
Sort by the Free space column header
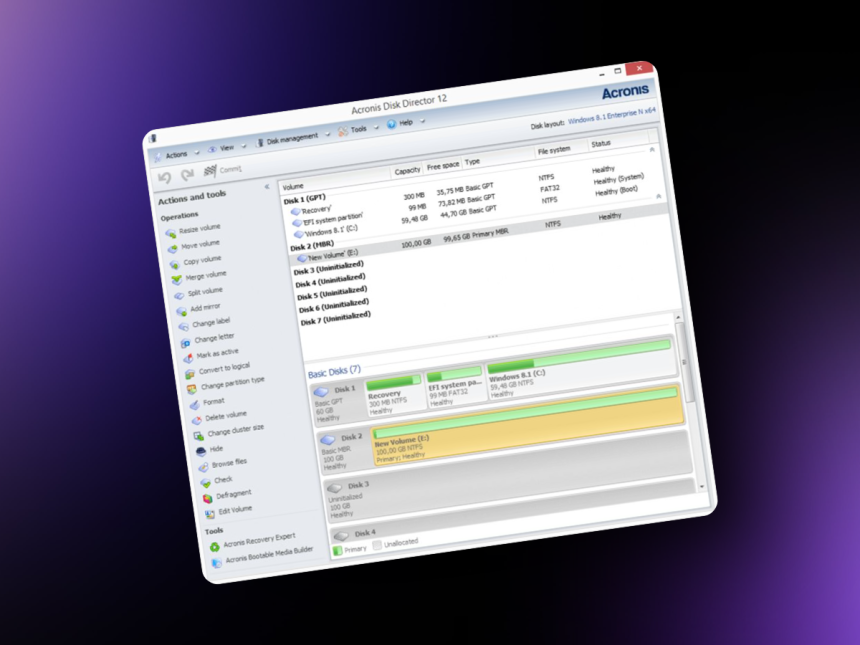tap(443, 166)
